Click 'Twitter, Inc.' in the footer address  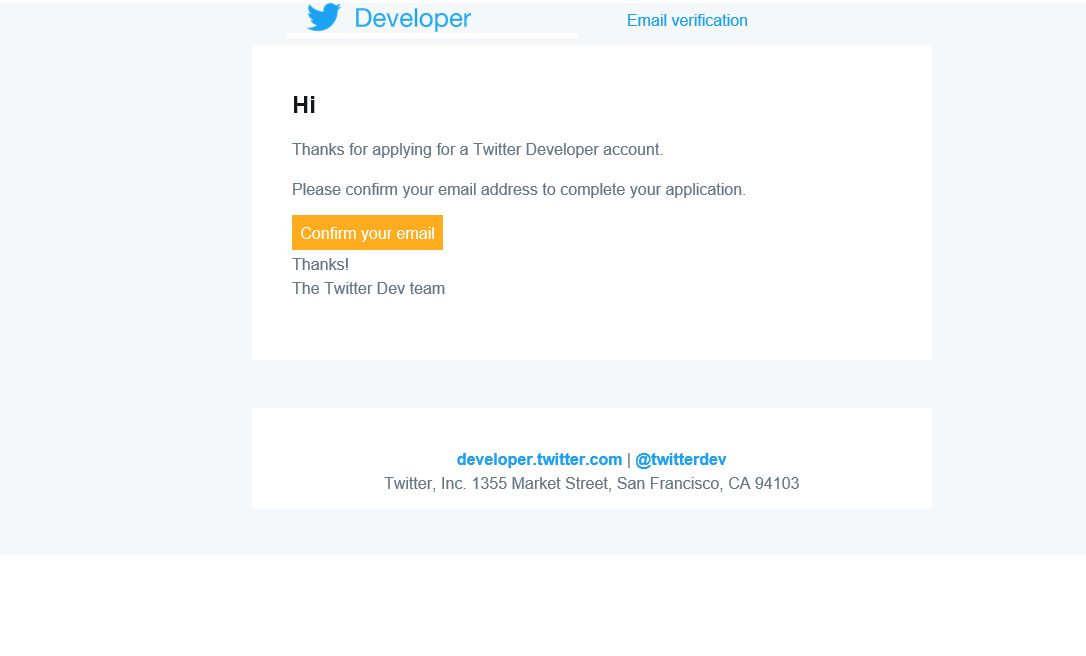tap(425, 484)
